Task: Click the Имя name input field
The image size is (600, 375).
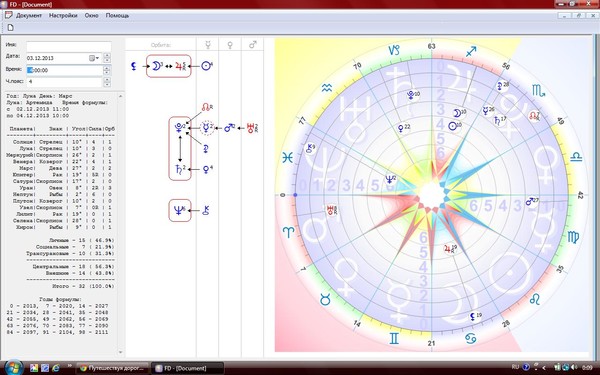Action: (x=69, y=46)
